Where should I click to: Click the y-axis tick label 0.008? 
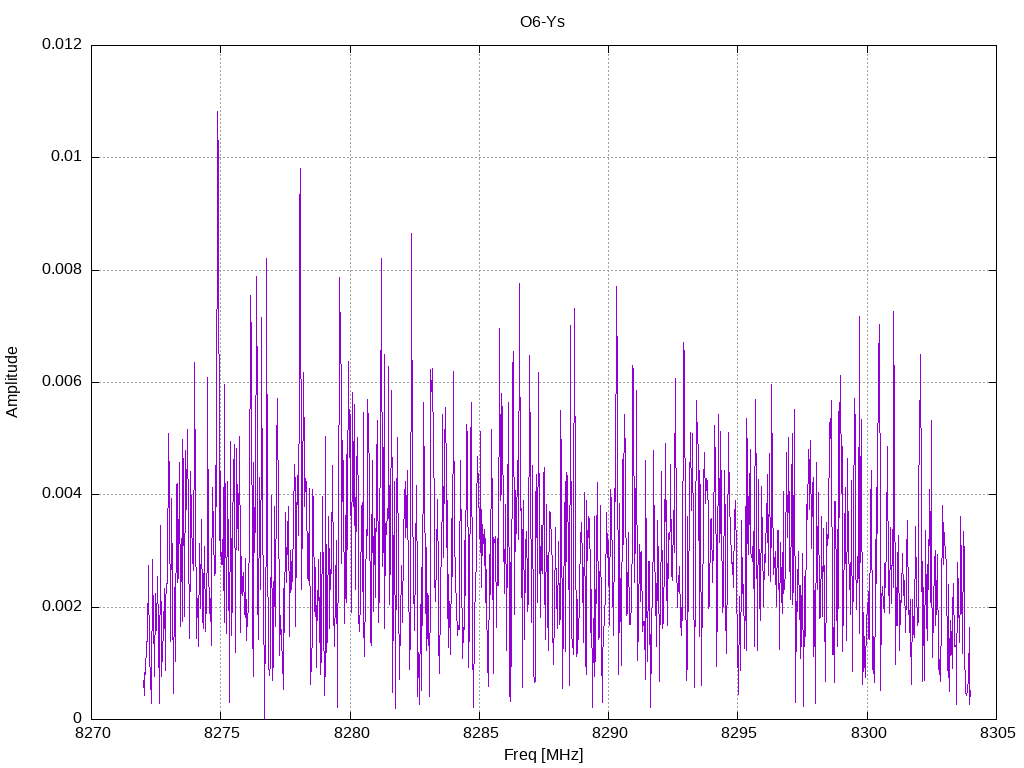(x=62, y=269)
